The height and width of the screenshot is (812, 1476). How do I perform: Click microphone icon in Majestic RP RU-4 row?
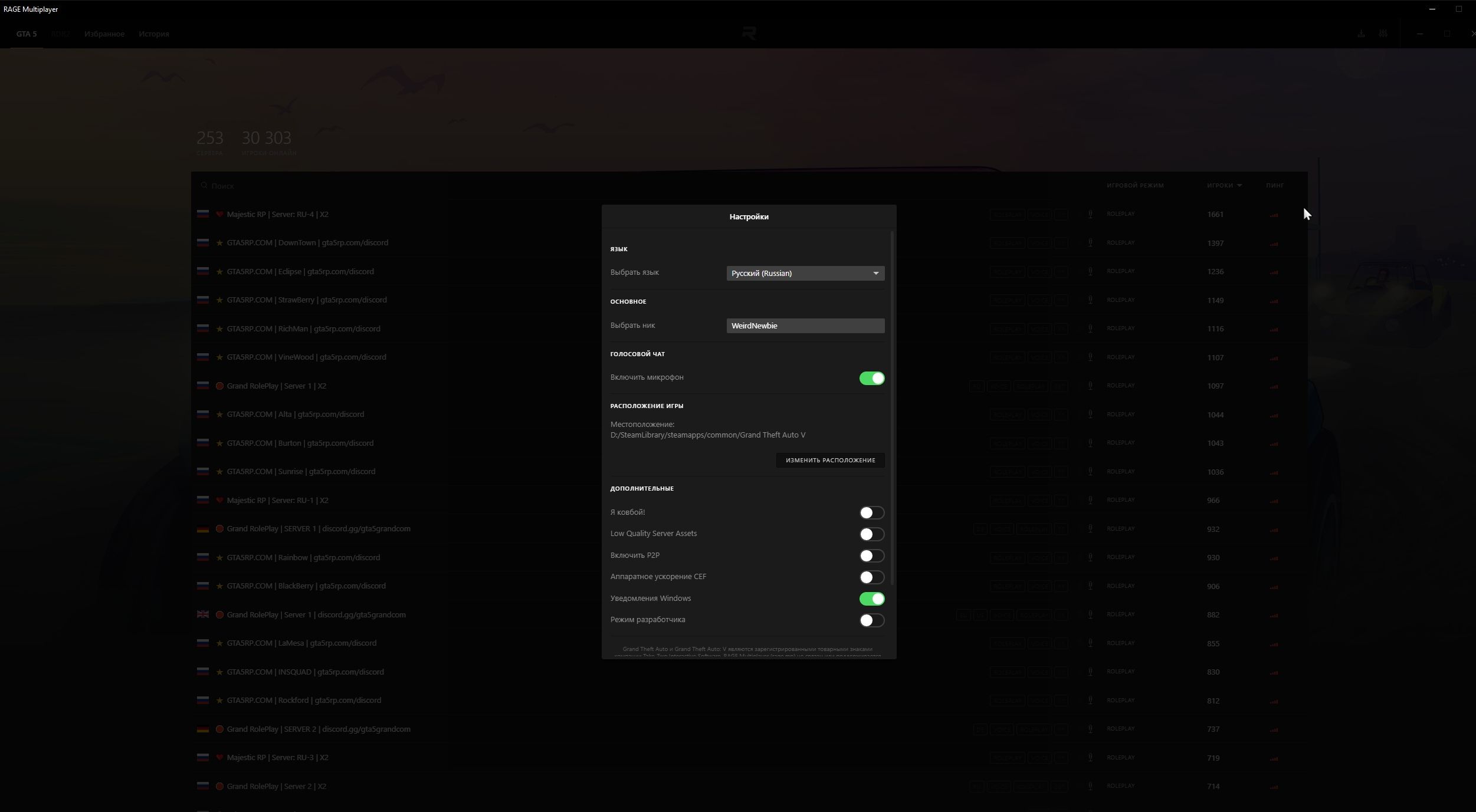click(x=1090, y=214)
